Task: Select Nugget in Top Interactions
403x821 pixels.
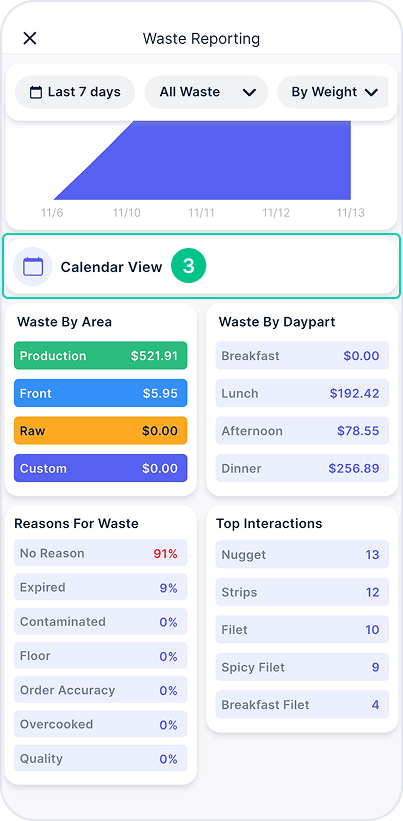Action: pyautogui.click(x=302, y=554)
